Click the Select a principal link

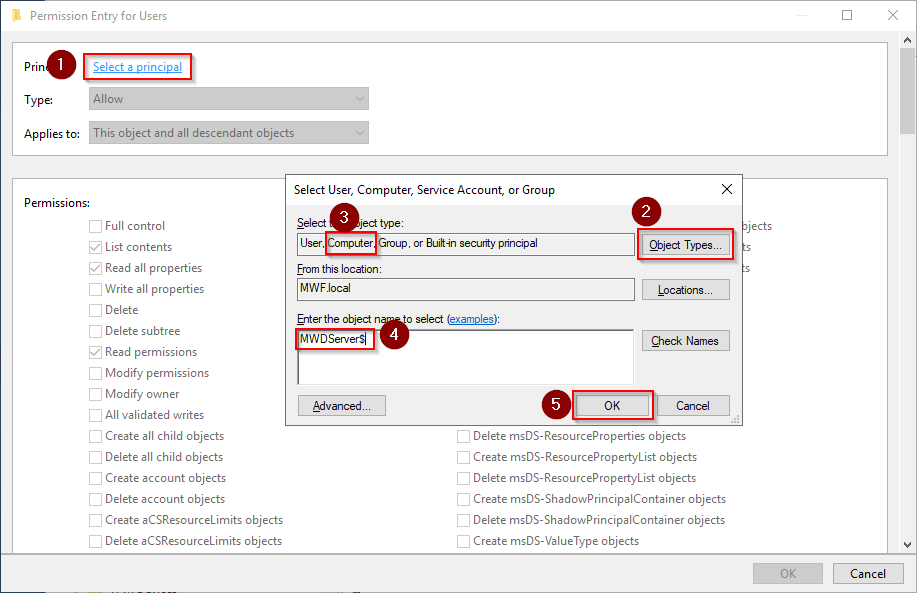coord(137,67)
